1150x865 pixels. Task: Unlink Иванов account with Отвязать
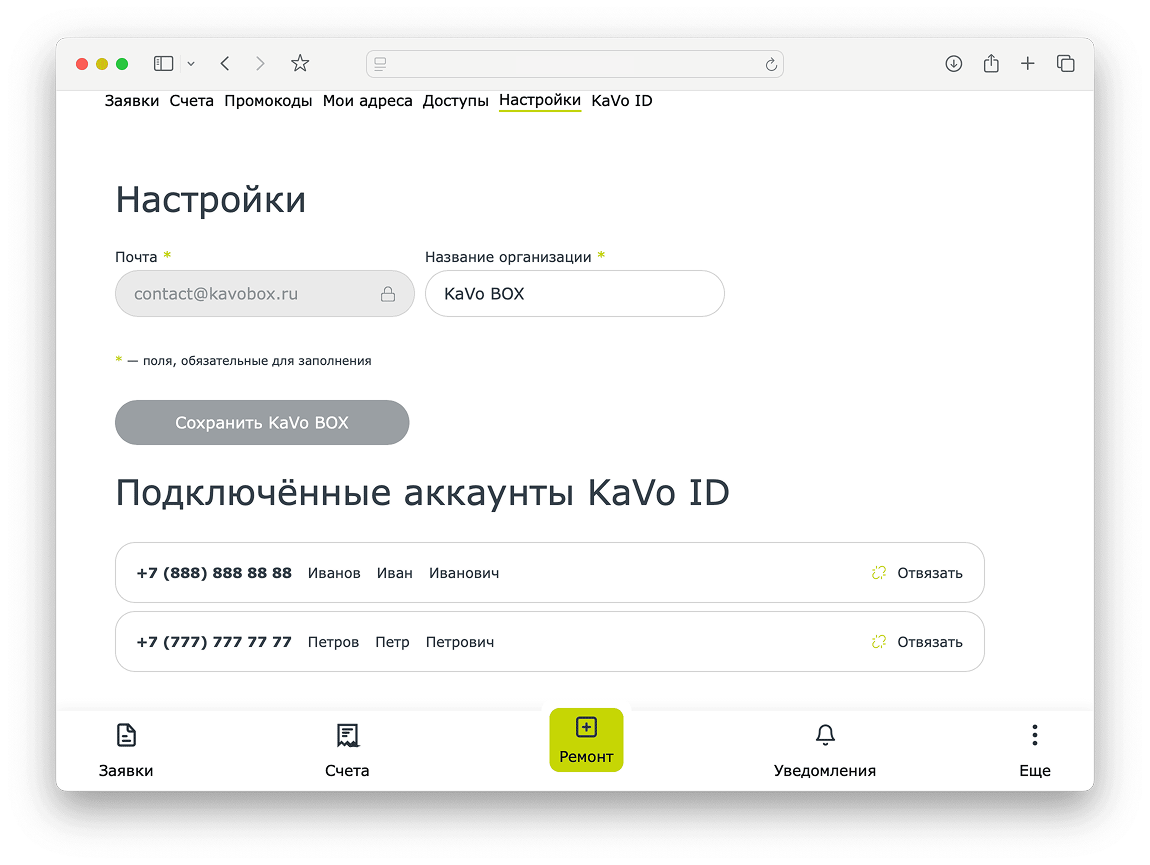click(917, 573)
